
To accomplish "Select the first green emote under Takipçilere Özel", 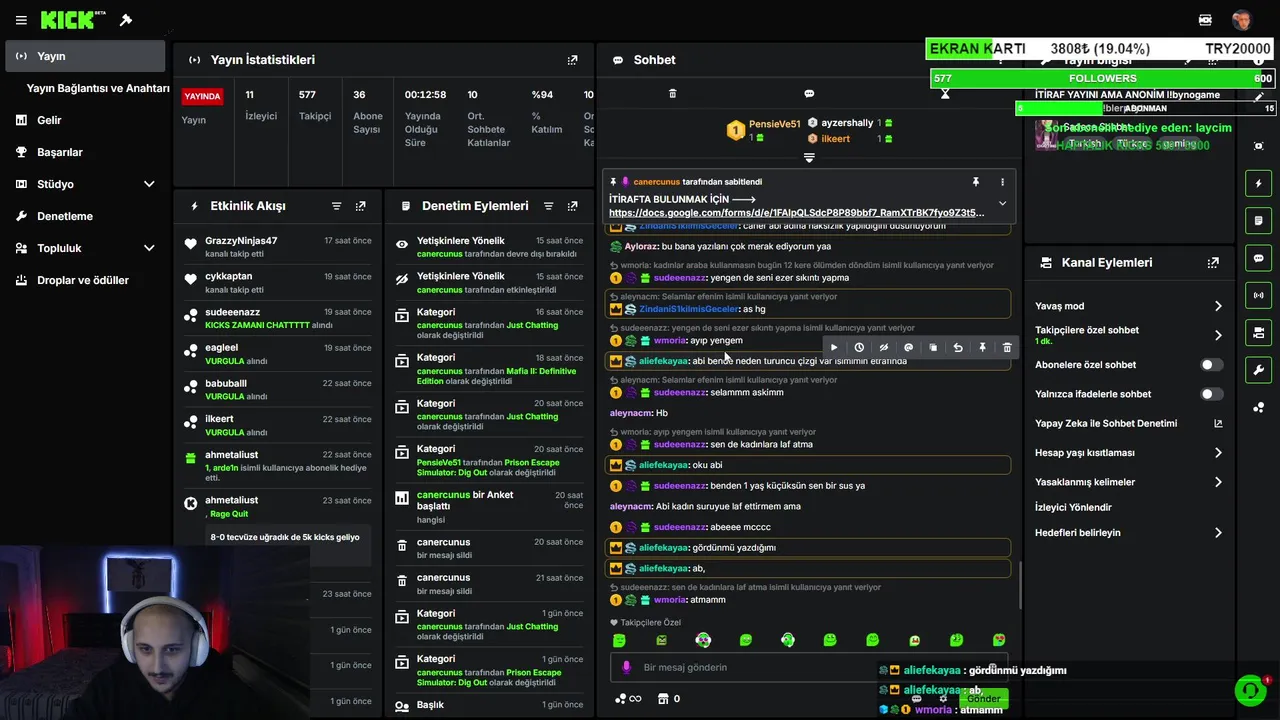I will pyautogui.click(x=619, y=640).
